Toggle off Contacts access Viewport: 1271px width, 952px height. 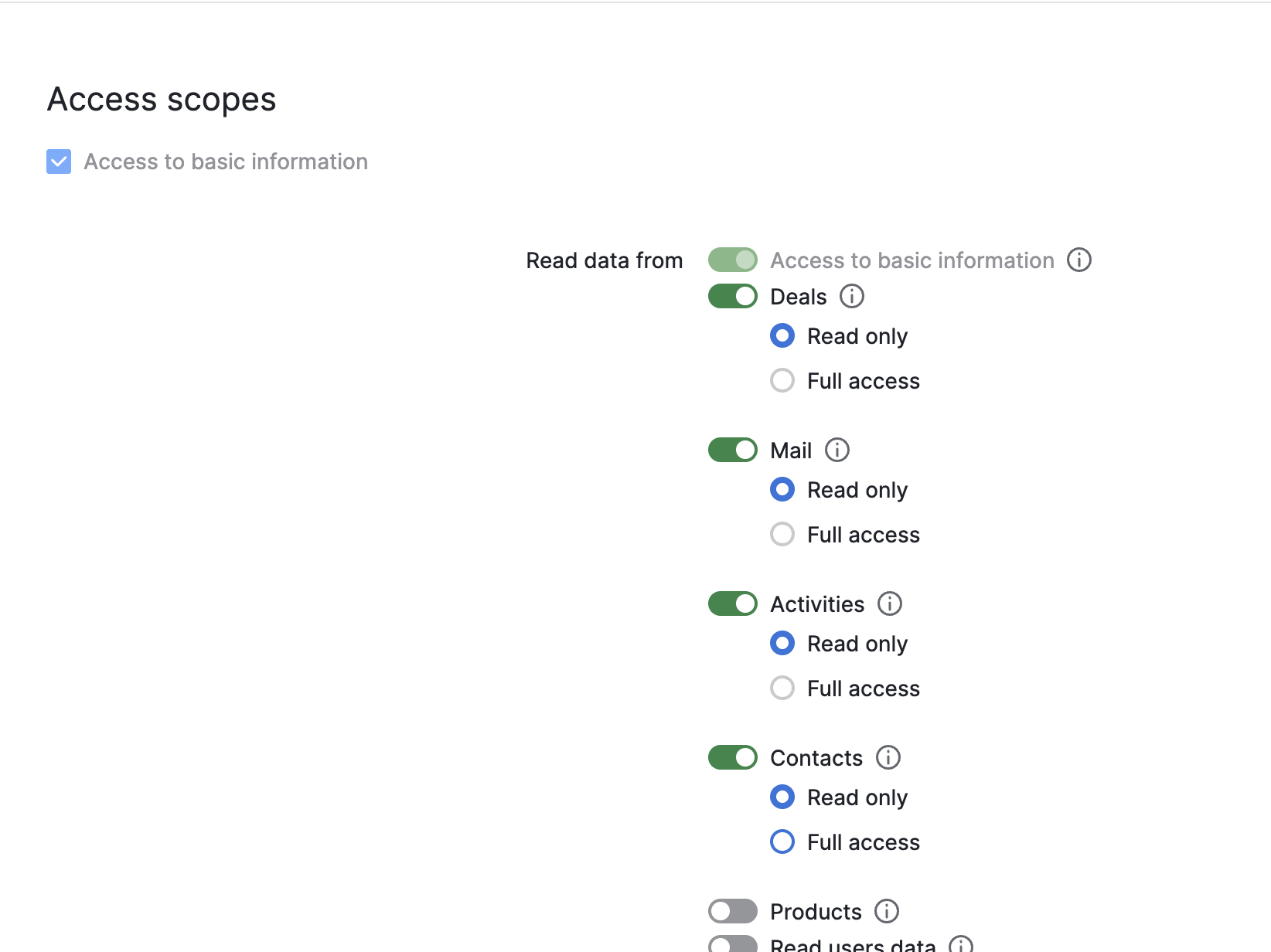pos(732,757)
